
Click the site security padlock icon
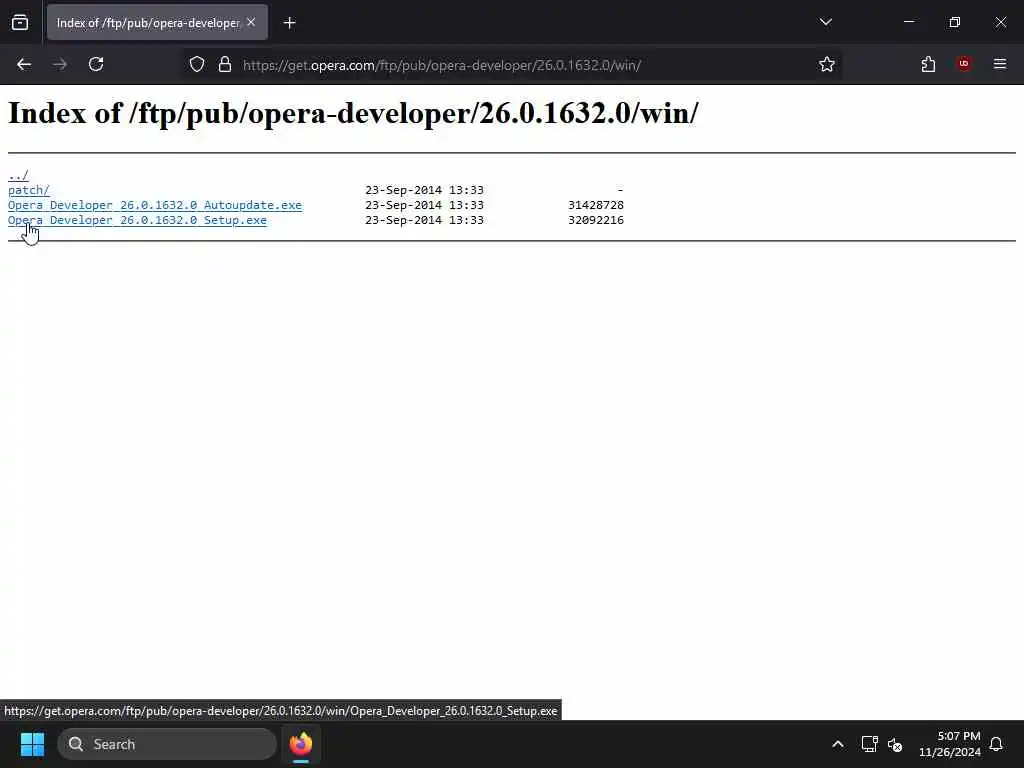225,64
